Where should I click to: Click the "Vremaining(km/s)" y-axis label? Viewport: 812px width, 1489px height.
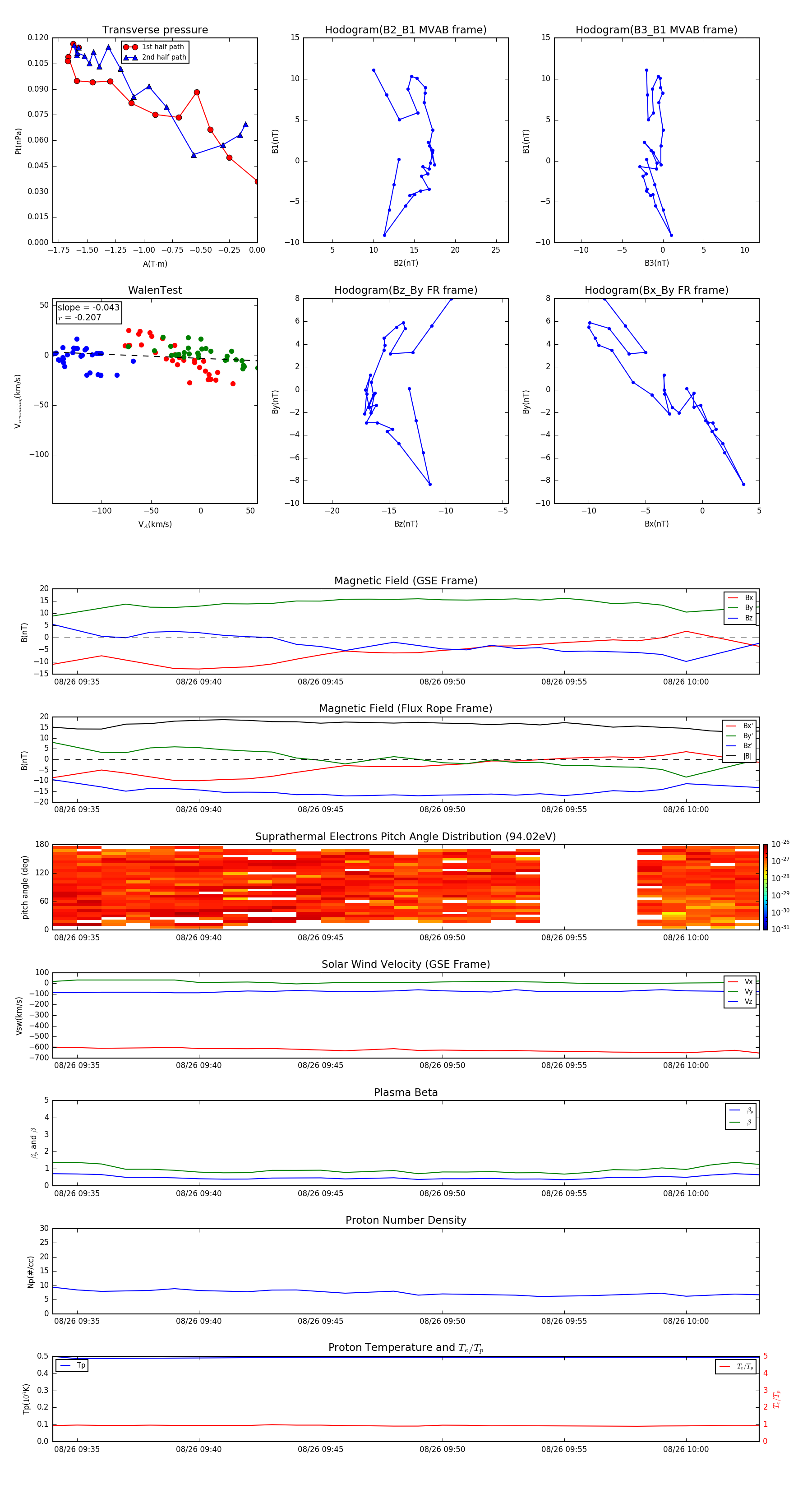(x=18, y=401)
